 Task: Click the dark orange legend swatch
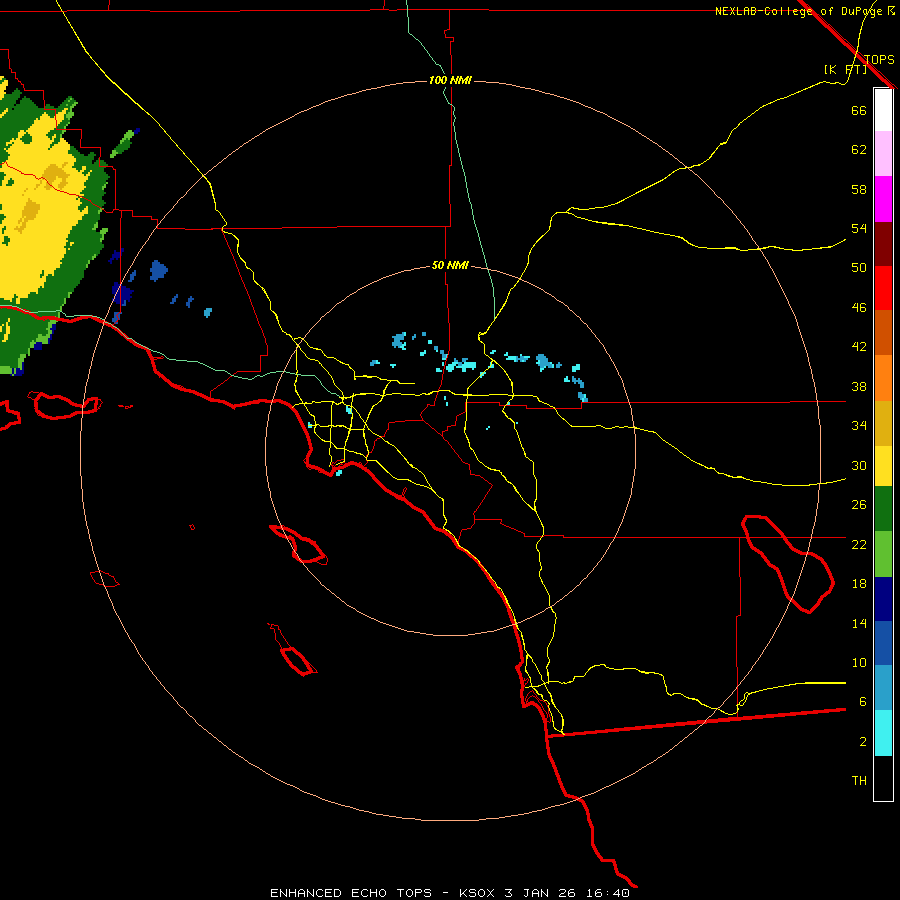[x=883, y=333]
